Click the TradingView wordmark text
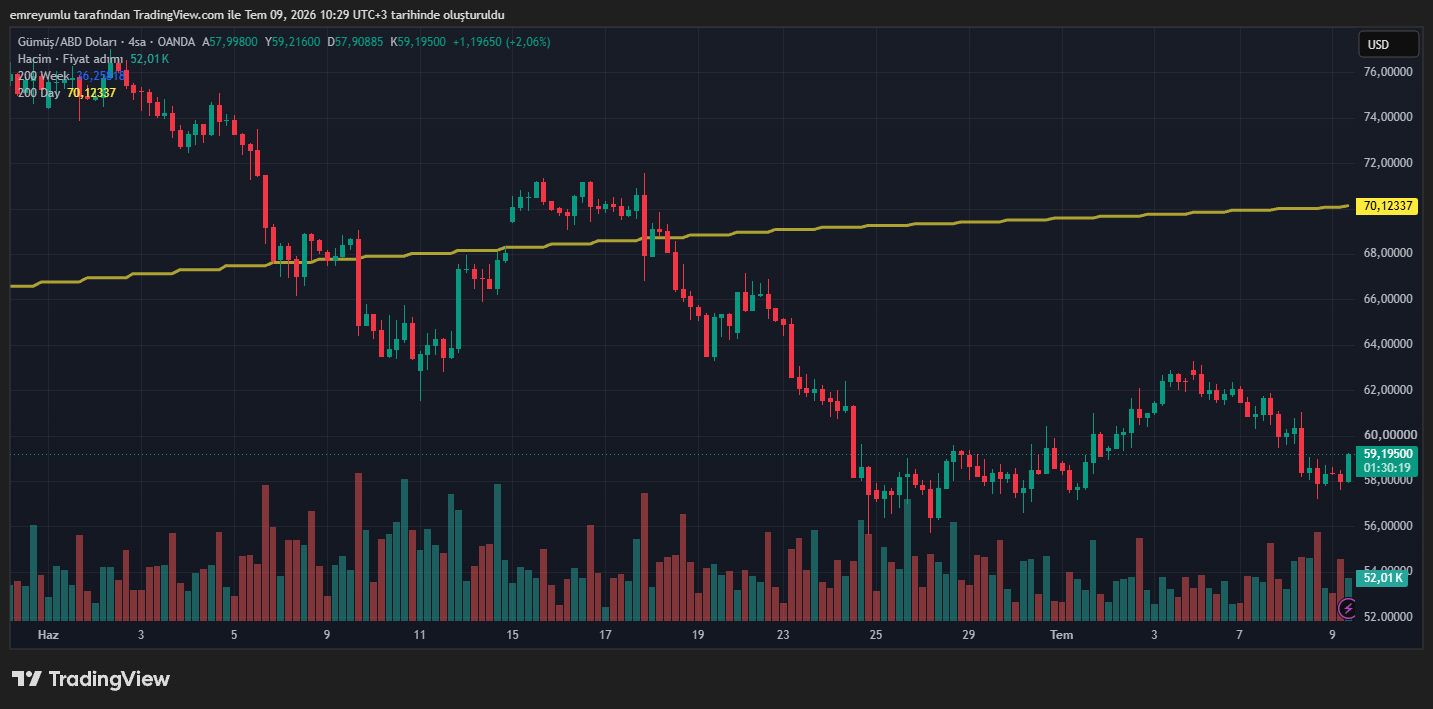Image resolution: width=1433 pixels, height=709 pixels. coord(109,679)
